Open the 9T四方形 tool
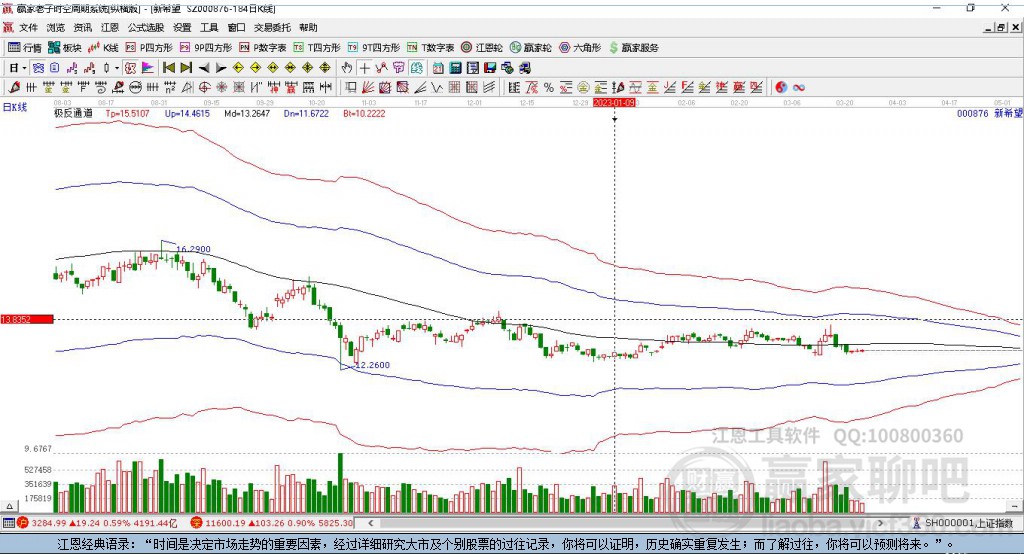This screenshot has width=1024, height=554. click(374, 48)
